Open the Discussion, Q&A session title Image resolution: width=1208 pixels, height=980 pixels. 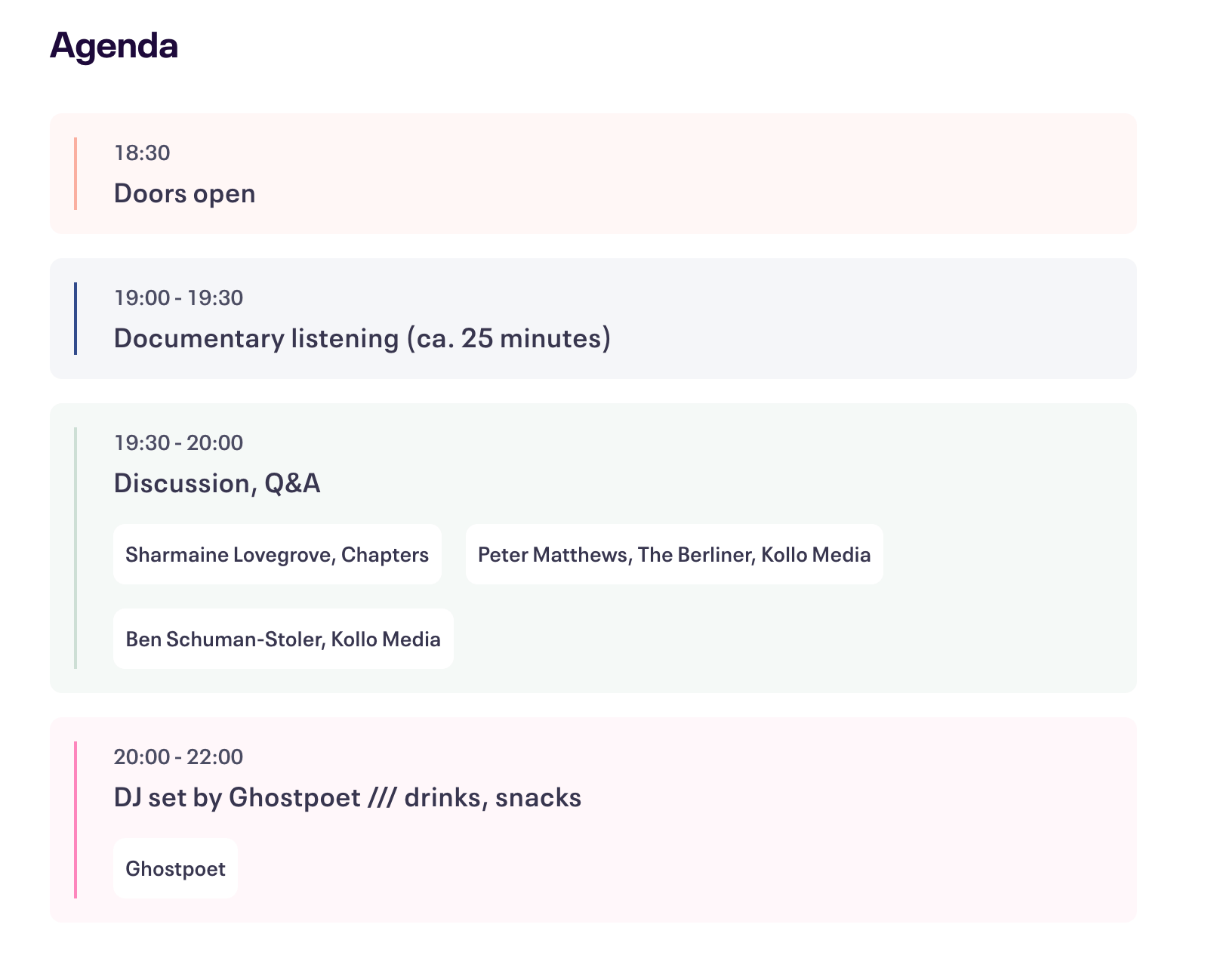(217, 483)
